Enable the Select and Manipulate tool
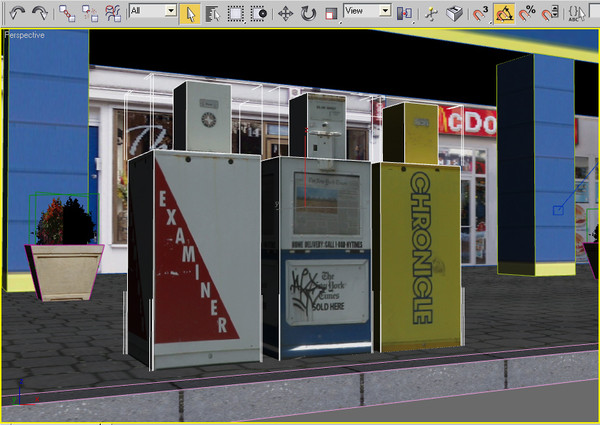The image size is (600, 425). point(431,14)
